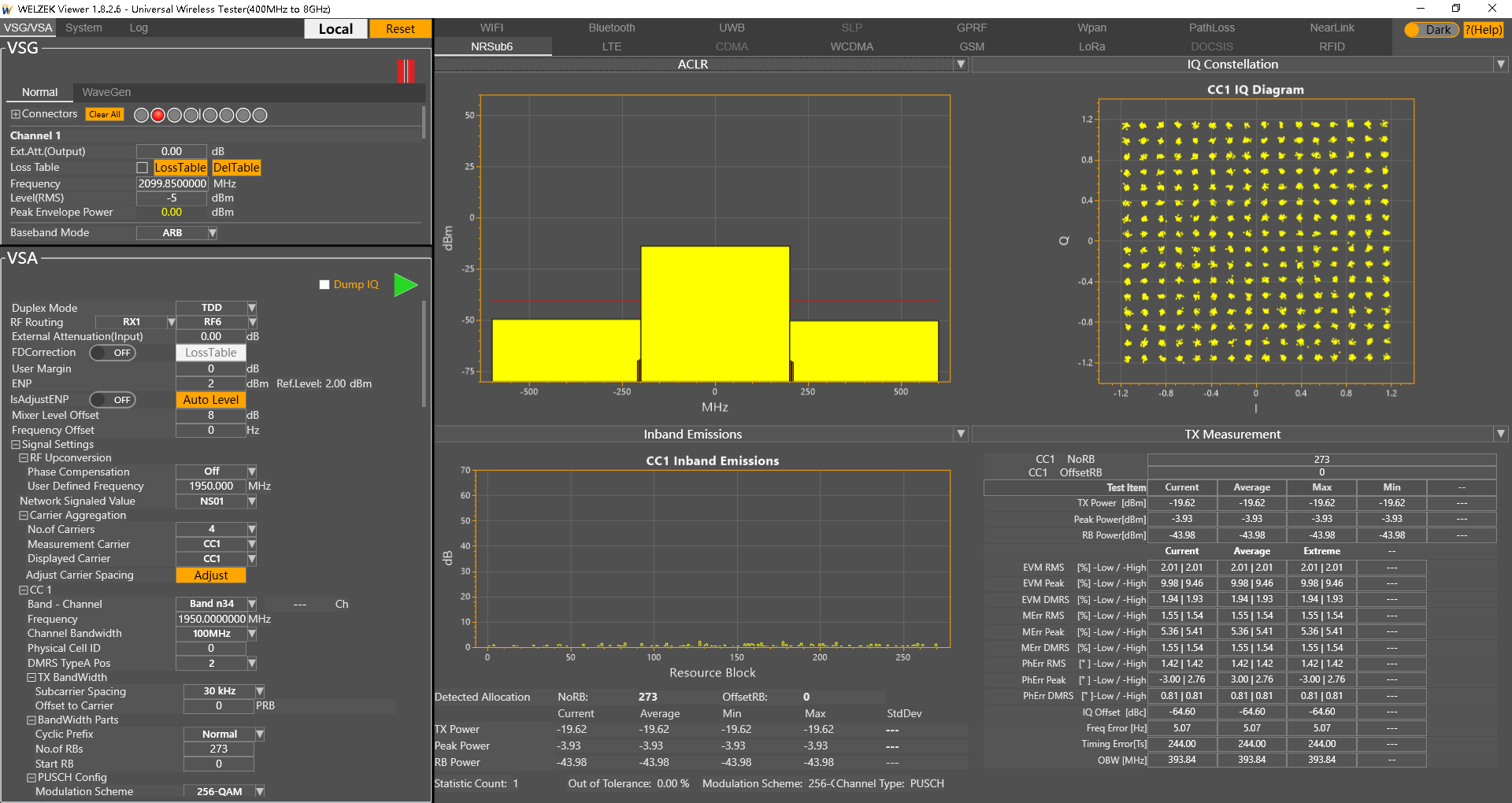Click the red VSG stop bars icon
1512x803 pixels.
click(406, 71)
